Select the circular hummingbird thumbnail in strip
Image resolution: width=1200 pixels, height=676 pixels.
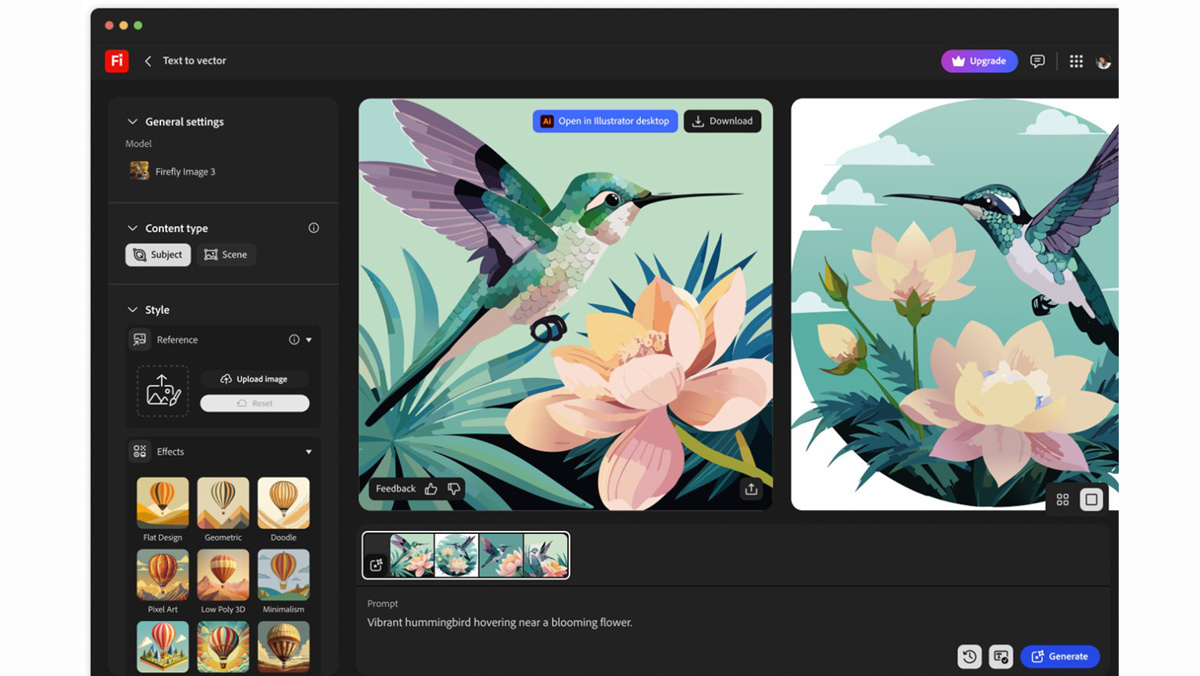(x=456, y=555)
